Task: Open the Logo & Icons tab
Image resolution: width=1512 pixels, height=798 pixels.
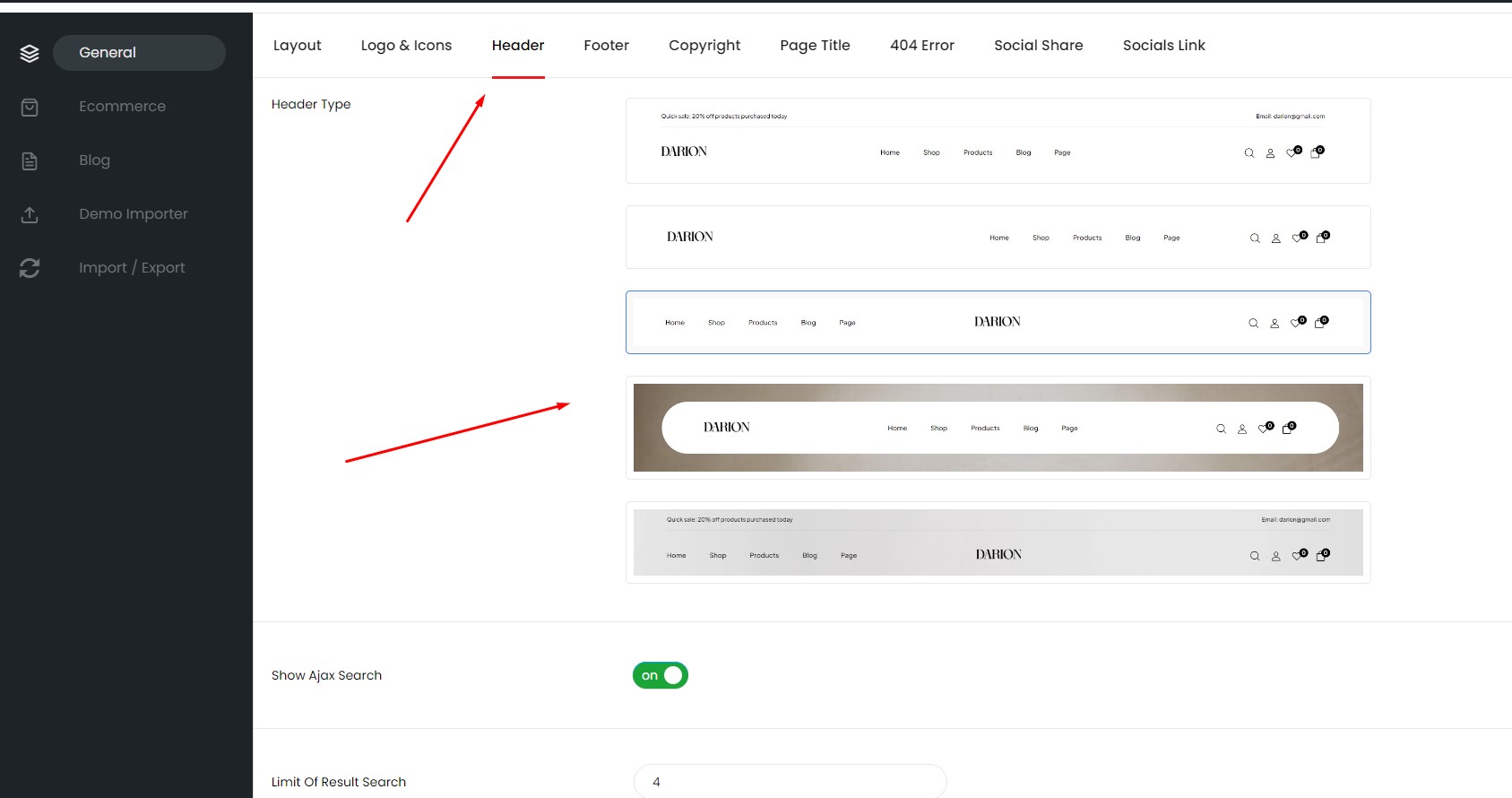Action: [406, 46]
